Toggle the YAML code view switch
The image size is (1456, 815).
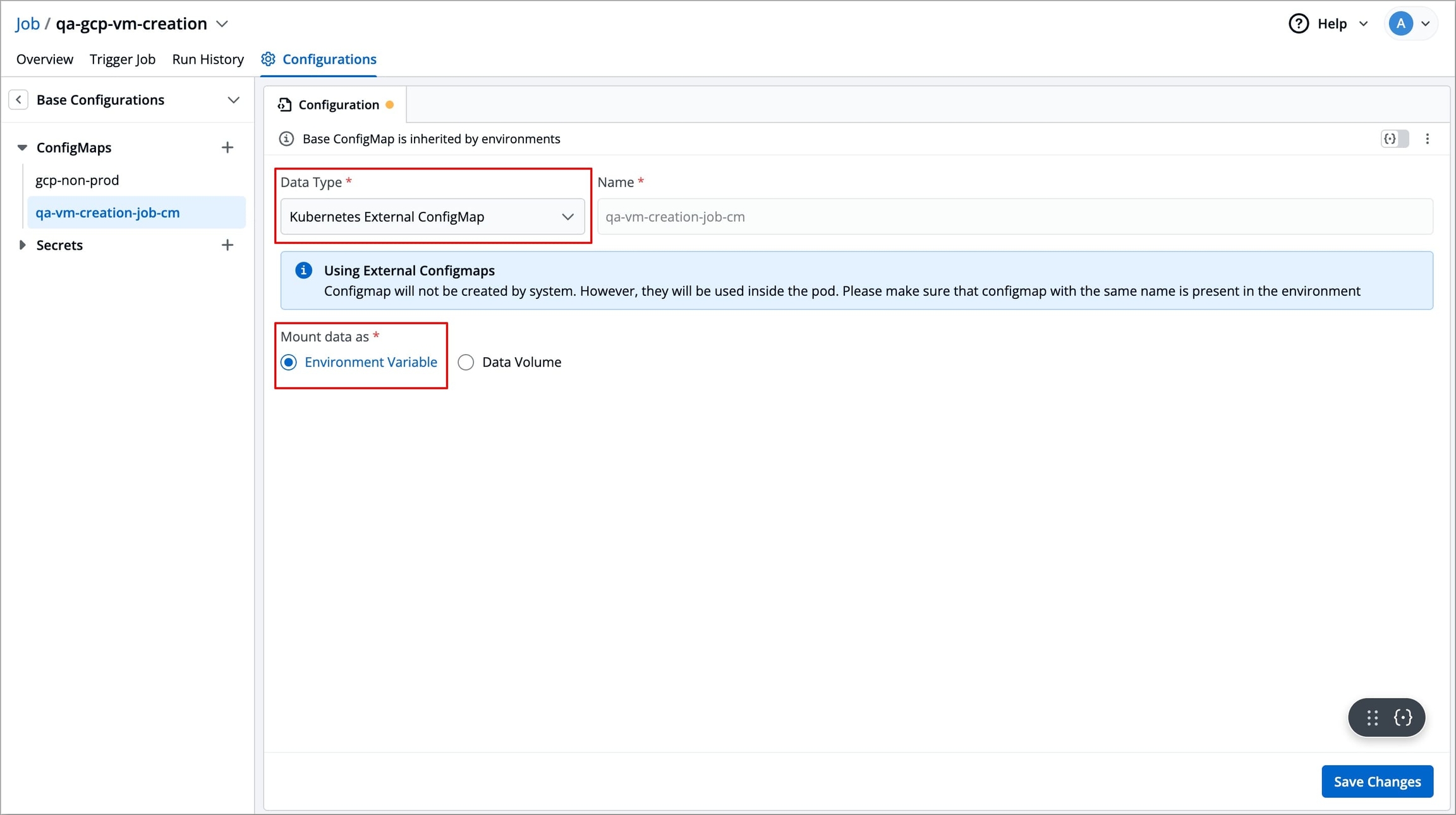tap(1394, 138)
